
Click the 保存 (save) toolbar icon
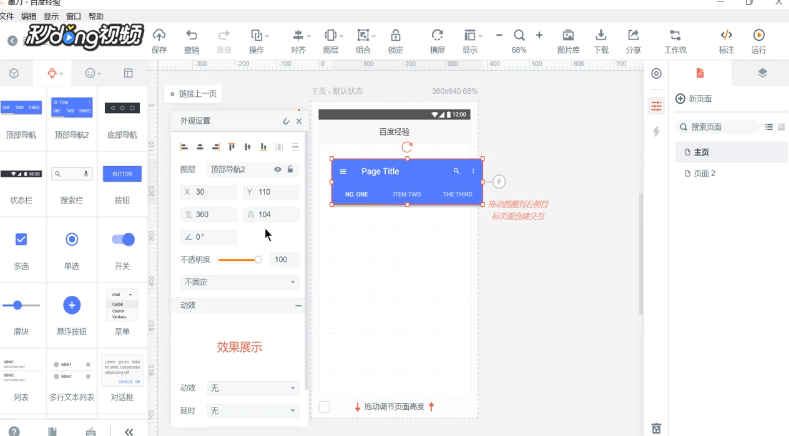159,35
